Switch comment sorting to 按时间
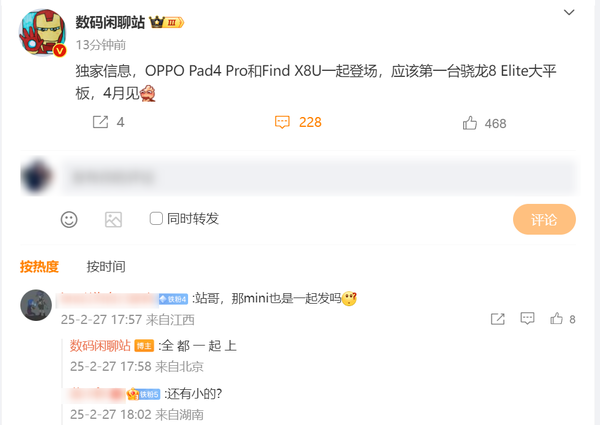The width and height of the screenshot is (600, 425). tap(106, 267)
